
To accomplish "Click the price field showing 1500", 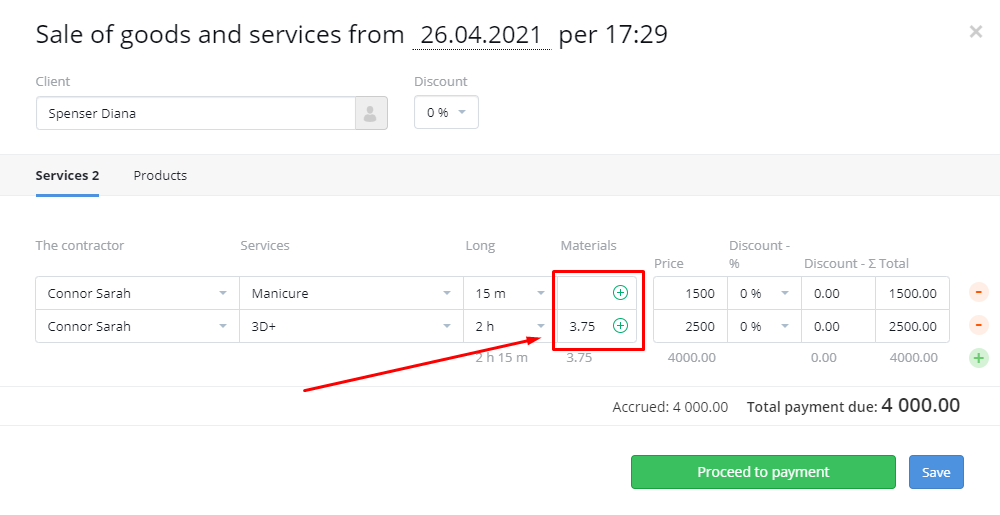I will (x=691, y=293).
